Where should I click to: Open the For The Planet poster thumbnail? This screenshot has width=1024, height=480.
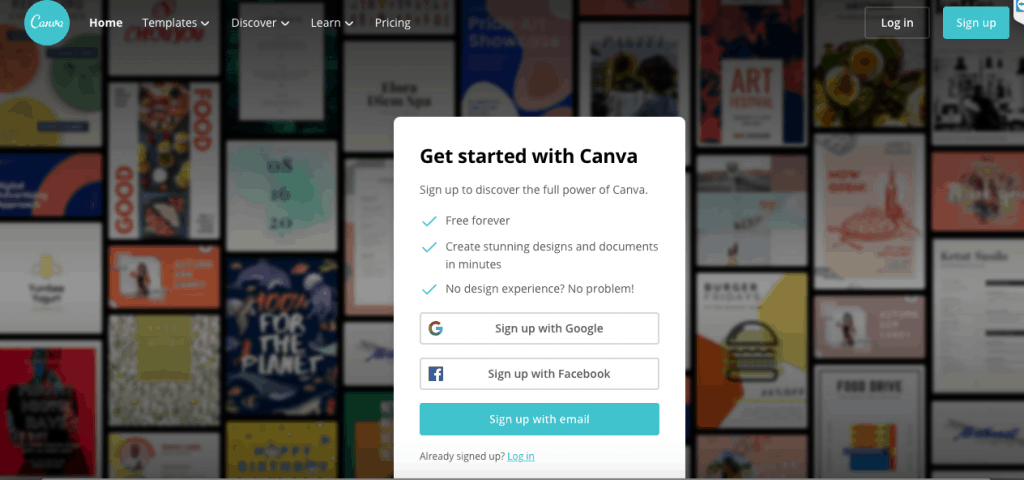(282, 336)
